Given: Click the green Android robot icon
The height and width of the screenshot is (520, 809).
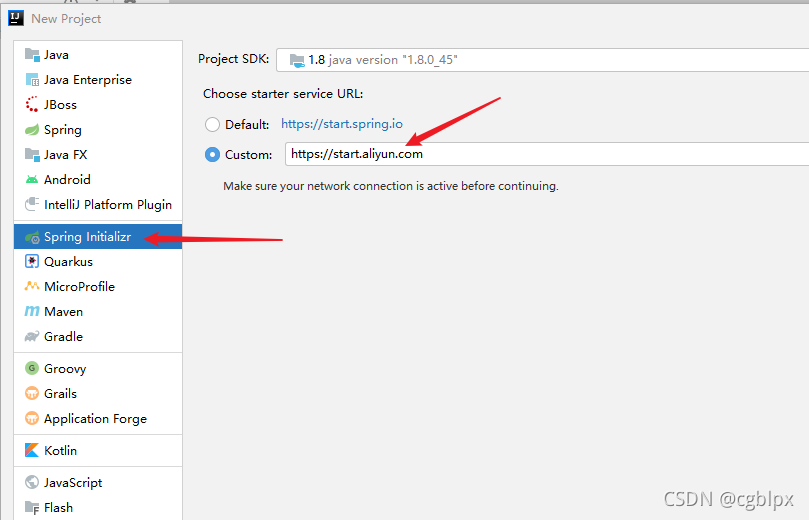Looking at the screenshot, I should 32,180.
